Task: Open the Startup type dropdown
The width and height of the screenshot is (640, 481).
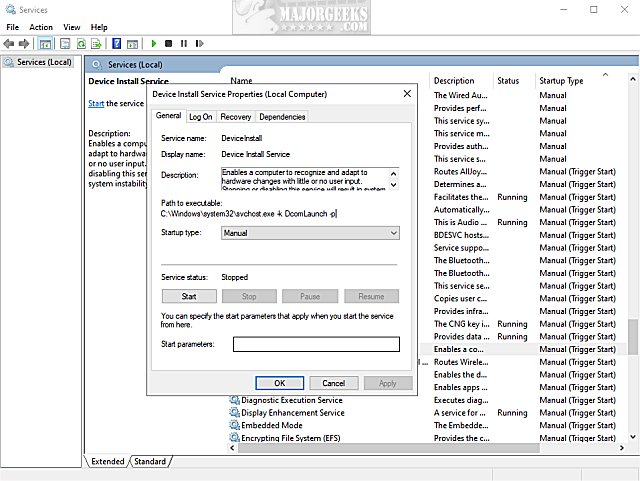Action: (309, 233)
